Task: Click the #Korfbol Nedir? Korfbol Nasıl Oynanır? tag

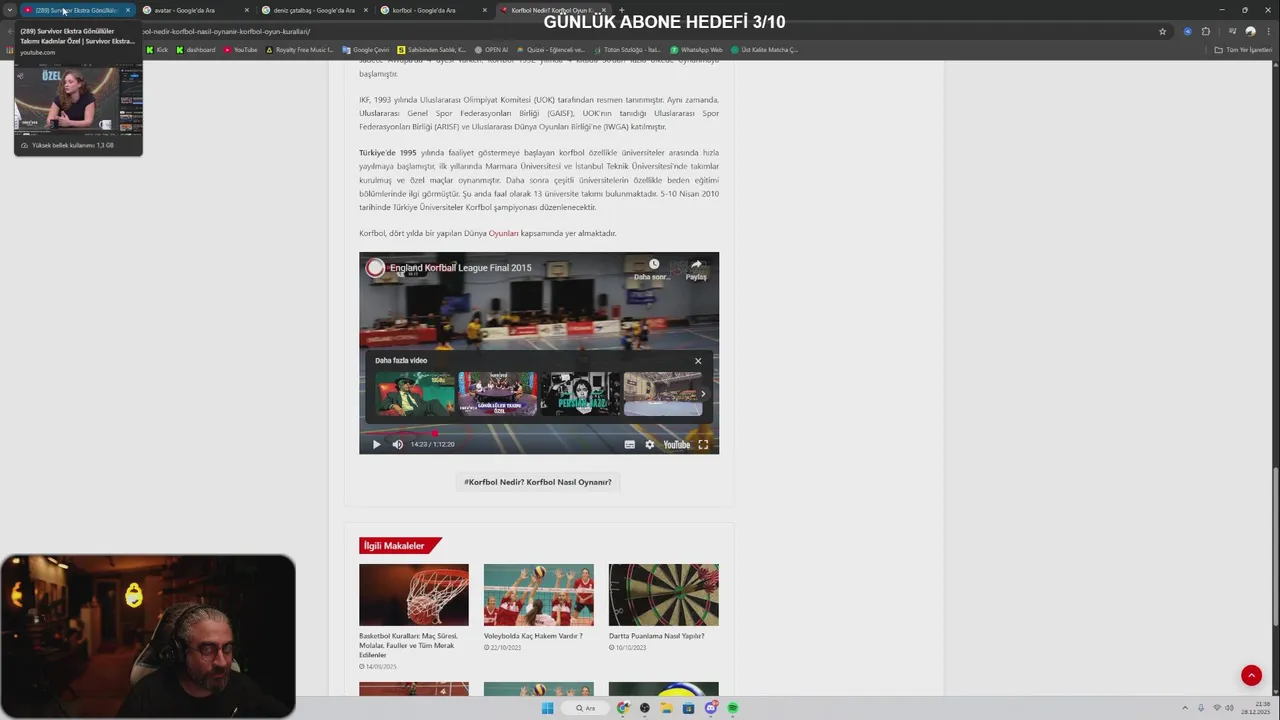Action: click(x=538, y=482)
